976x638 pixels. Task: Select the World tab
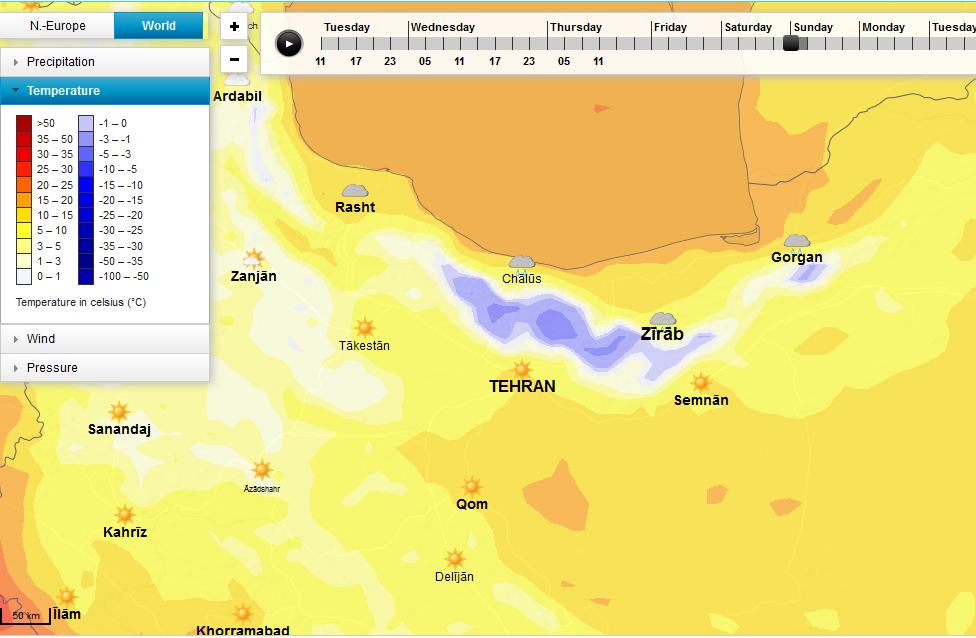pos(159,26)
